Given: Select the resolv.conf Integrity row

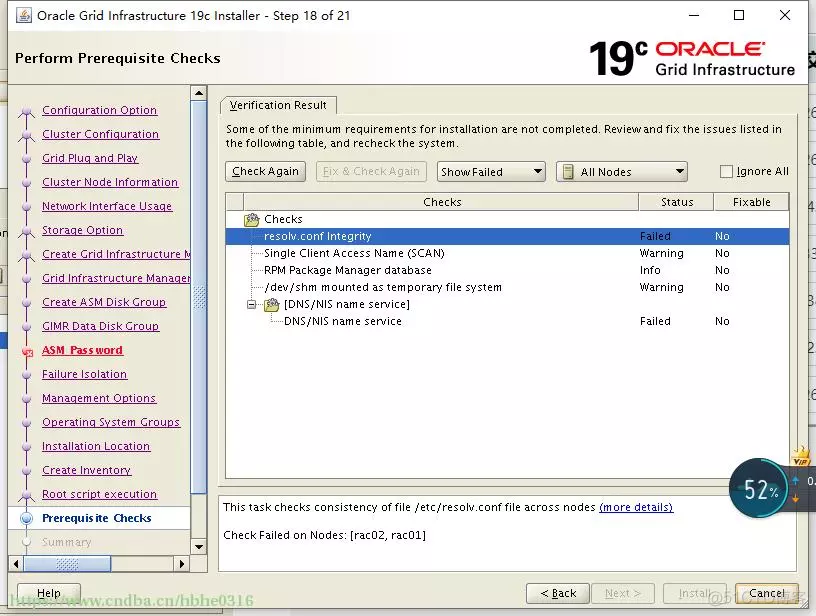Looking at the screenshot, I should tap(507, 236).
